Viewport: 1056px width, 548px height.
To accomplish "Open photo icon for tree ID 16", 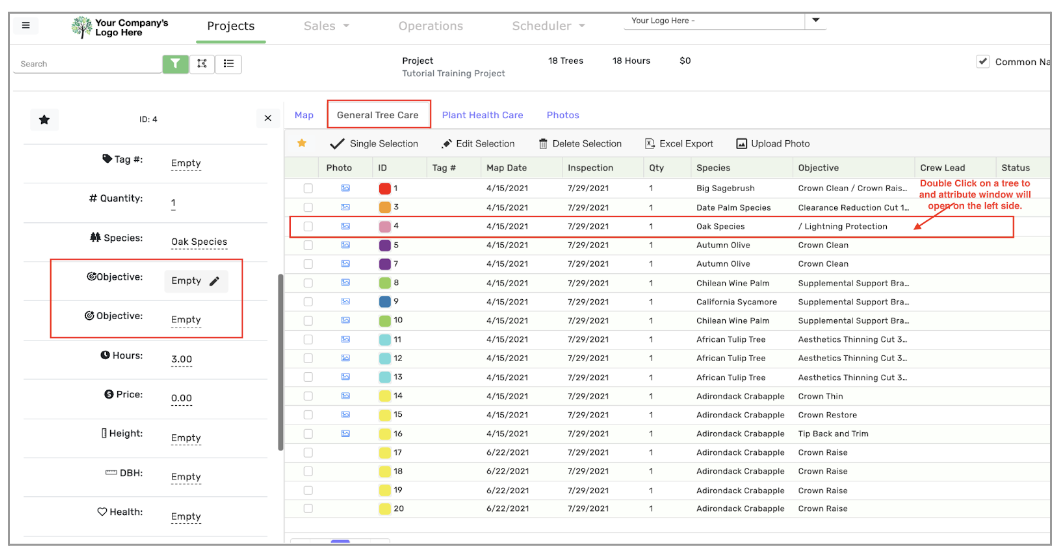I will click(x=345, y=434).
